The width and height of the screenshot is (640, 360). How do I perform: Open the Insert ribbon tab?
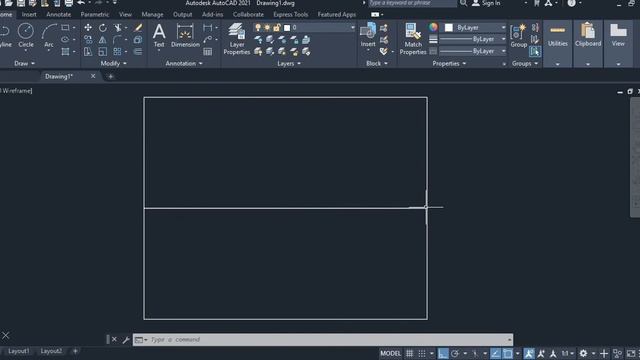point(29,14)
